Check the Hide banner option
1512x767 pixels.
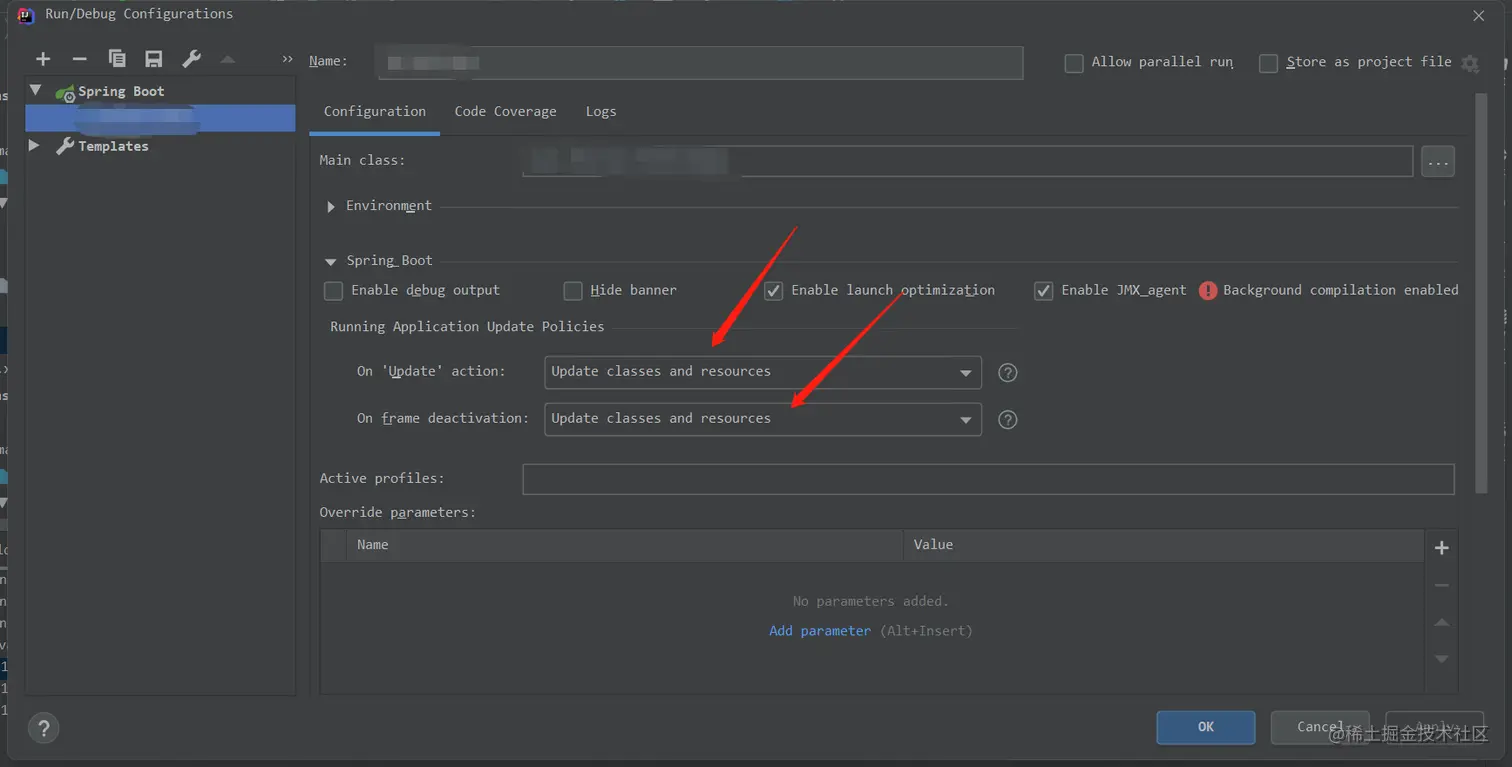click(x=573, y=291)
